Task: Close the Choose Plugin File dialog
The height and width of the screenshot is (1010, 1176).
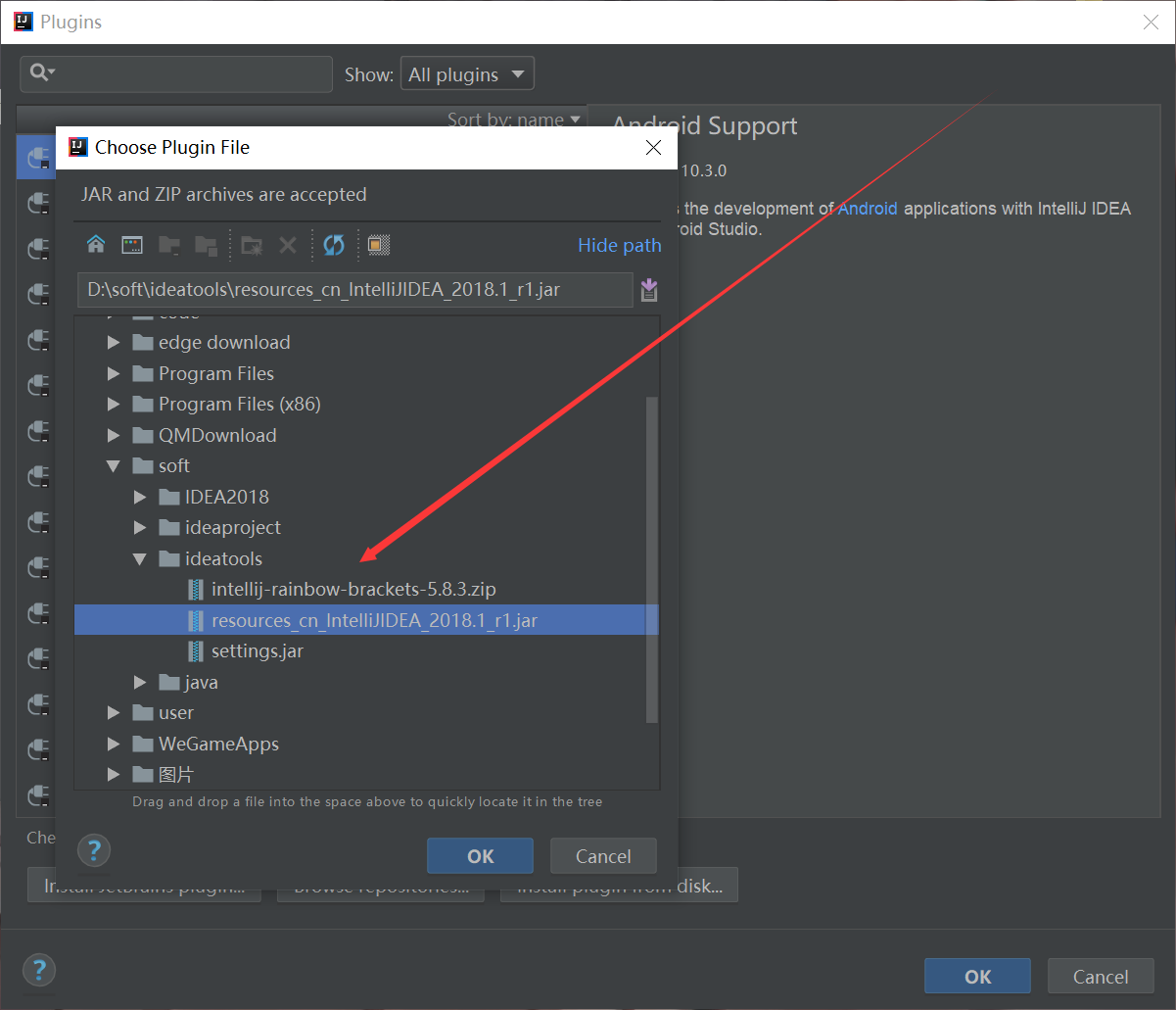Action: tap(654, 148)
